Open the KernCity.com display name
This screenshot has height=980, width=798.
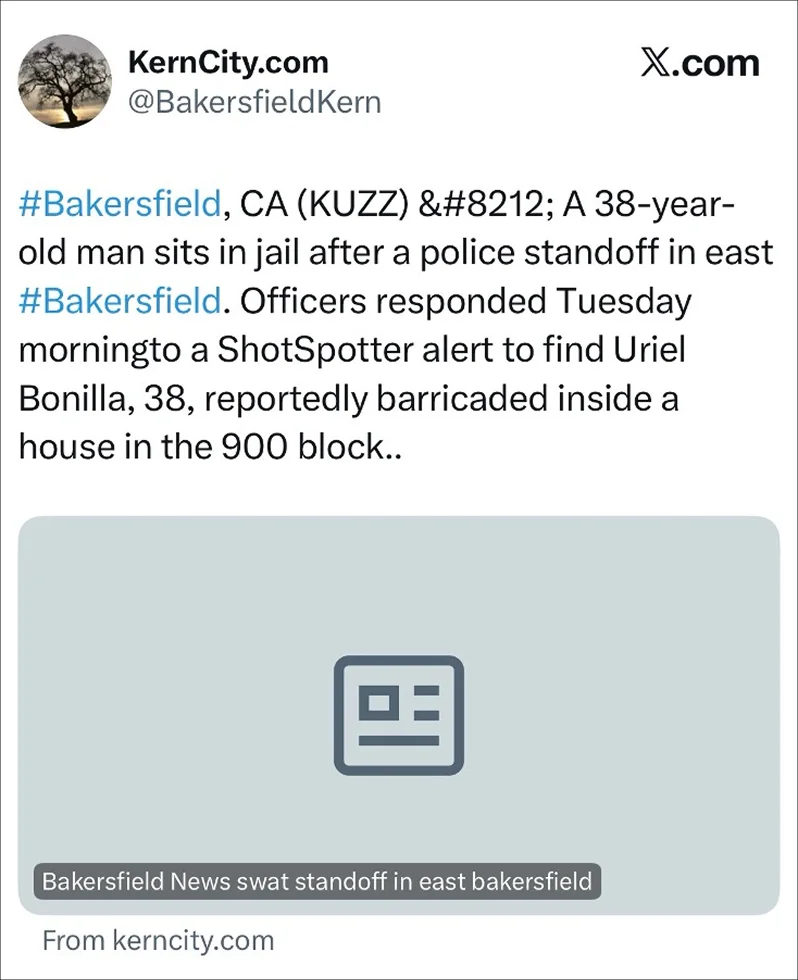click(228, 63)
